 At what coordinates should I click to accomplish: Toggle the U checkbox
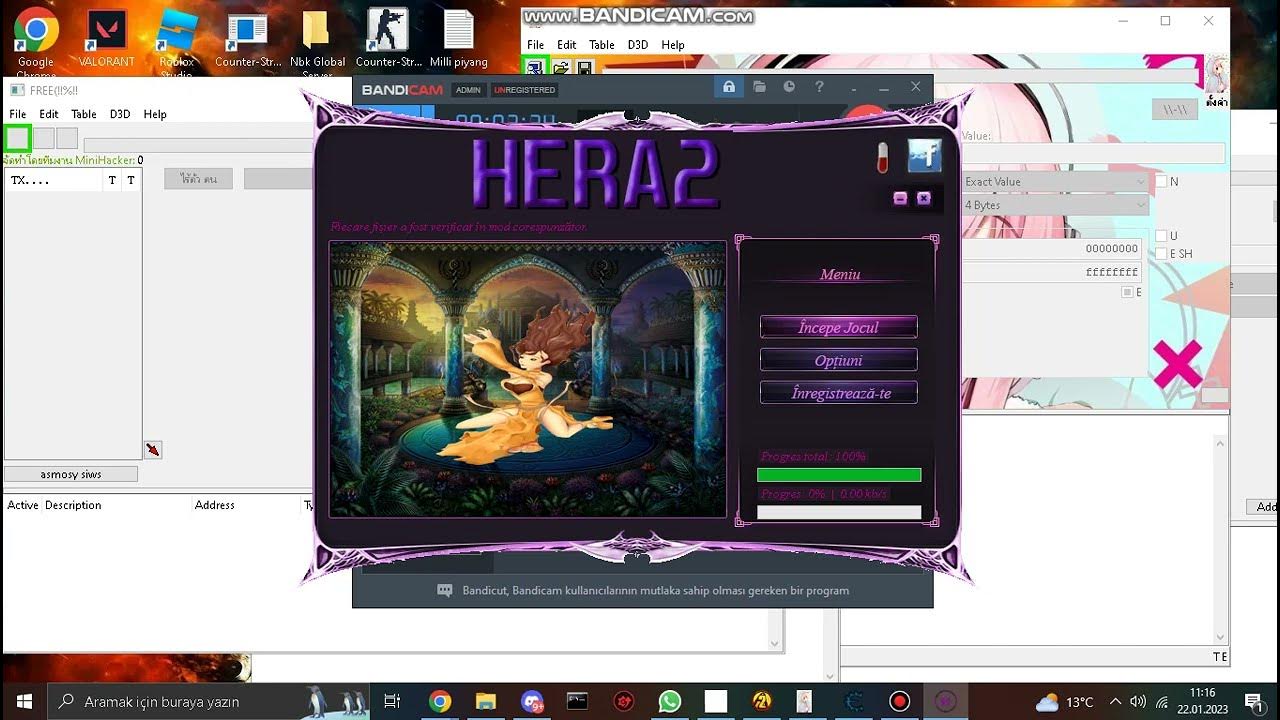[x=1161, y=236]
